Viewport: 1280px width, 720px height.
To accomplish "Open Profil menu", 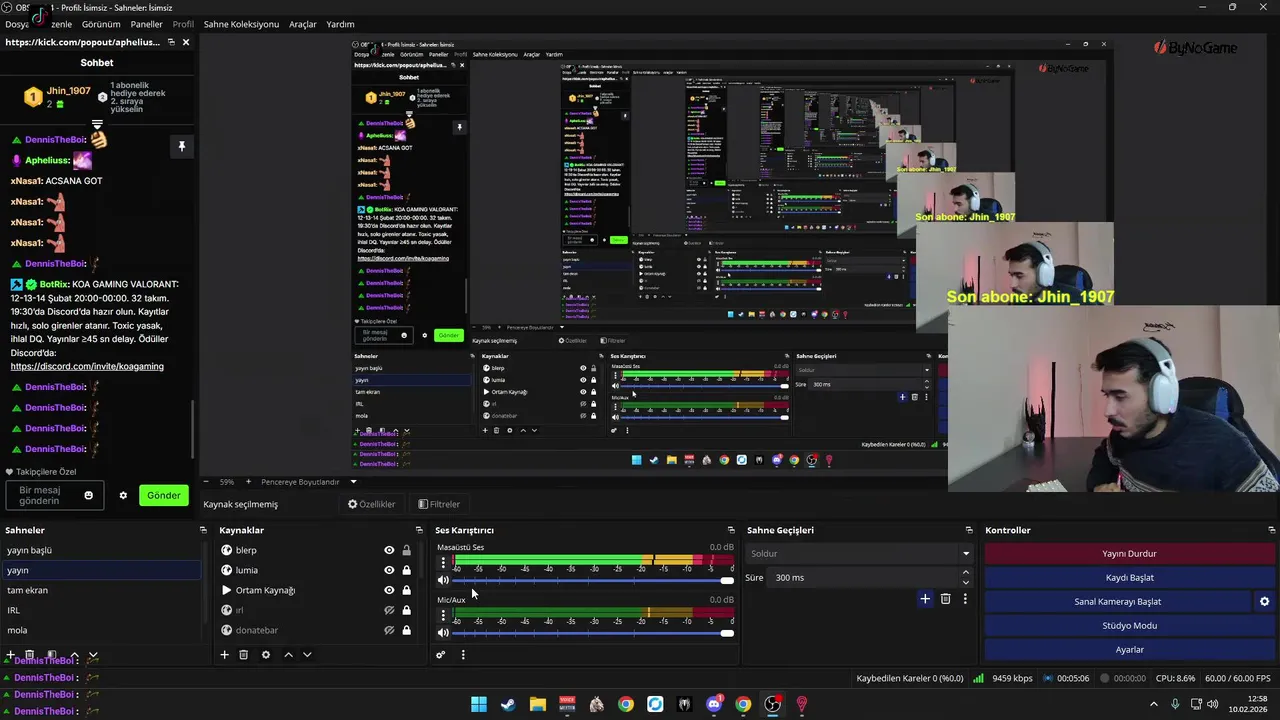I will (183, 24).
